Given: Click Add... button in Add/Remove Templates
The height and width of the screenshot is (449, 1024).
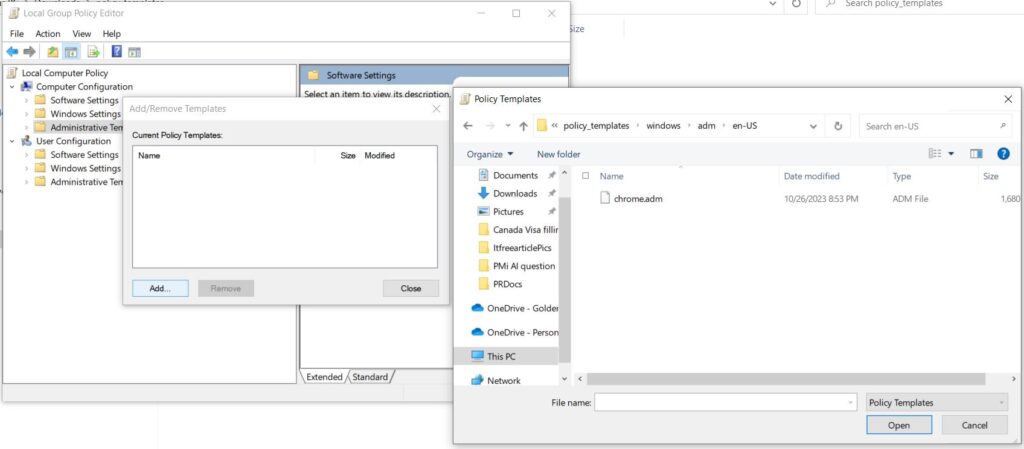Looking at the screenshot, I should [x=160, y=288].
